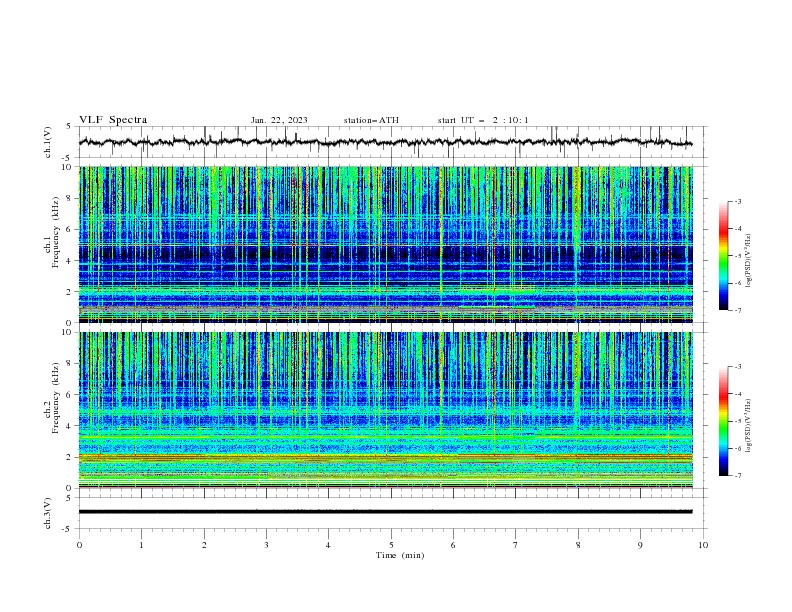Select the date label "Jan. 22, 2023"

click(x=279, y=120)
